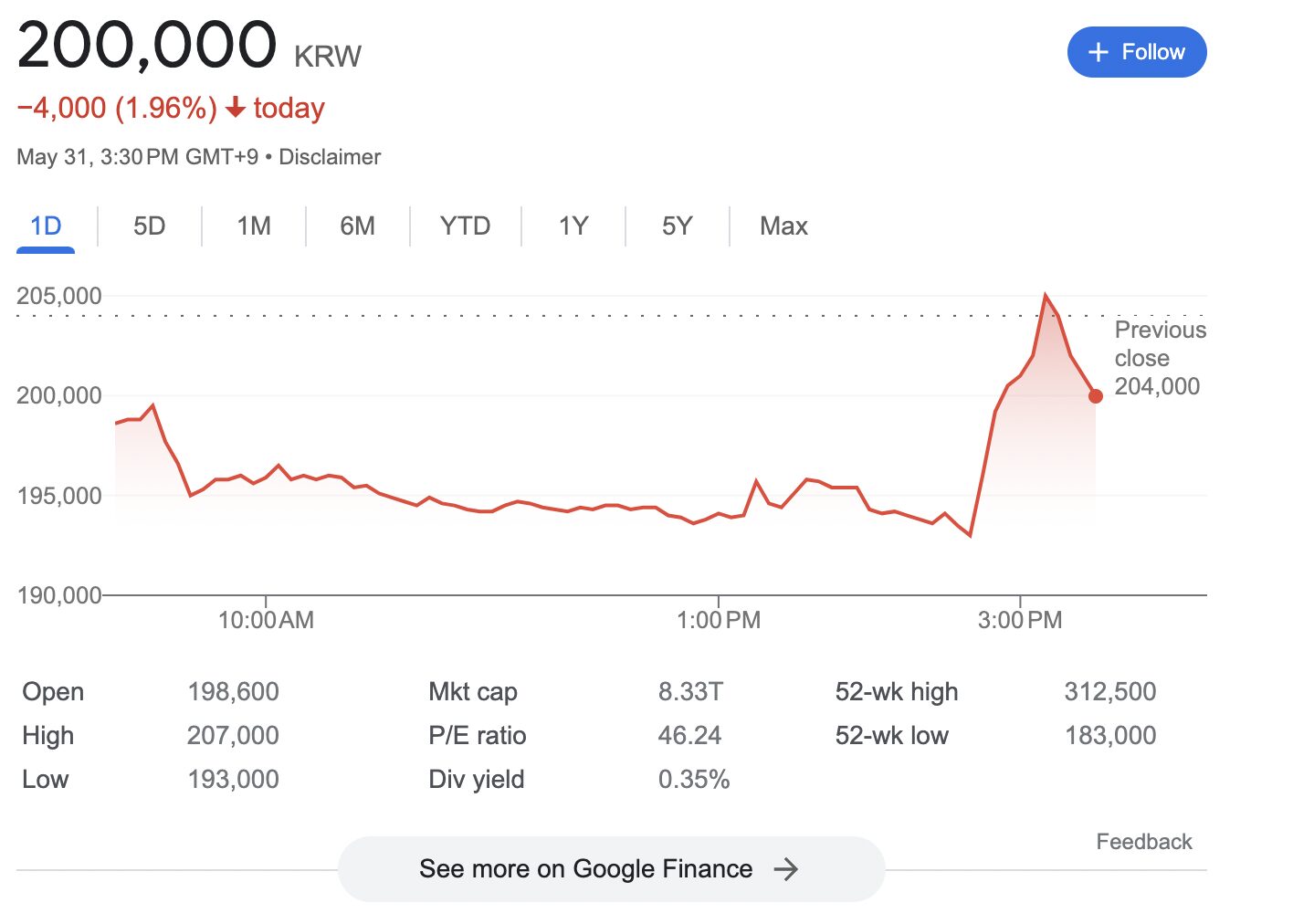Click the Follow button
This screenshot has width=1293, height=924.
[x=1136, y=52]
